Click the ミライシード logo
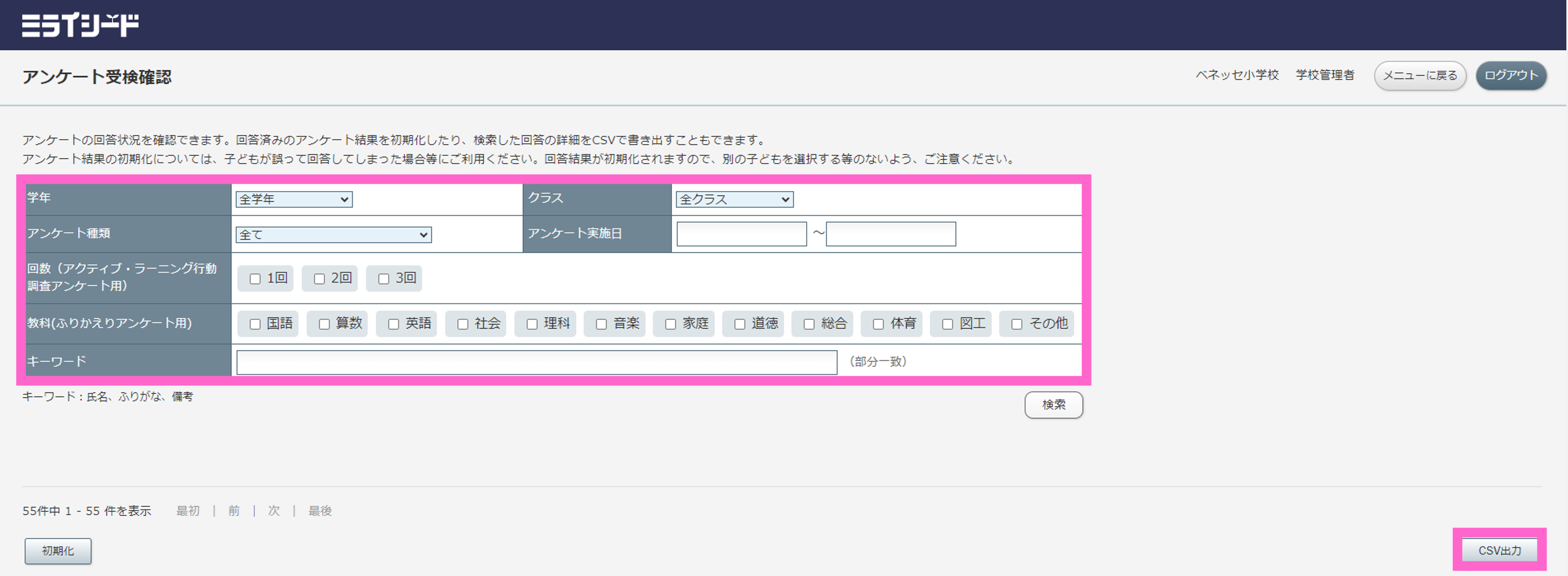 [x=80, y=25]
